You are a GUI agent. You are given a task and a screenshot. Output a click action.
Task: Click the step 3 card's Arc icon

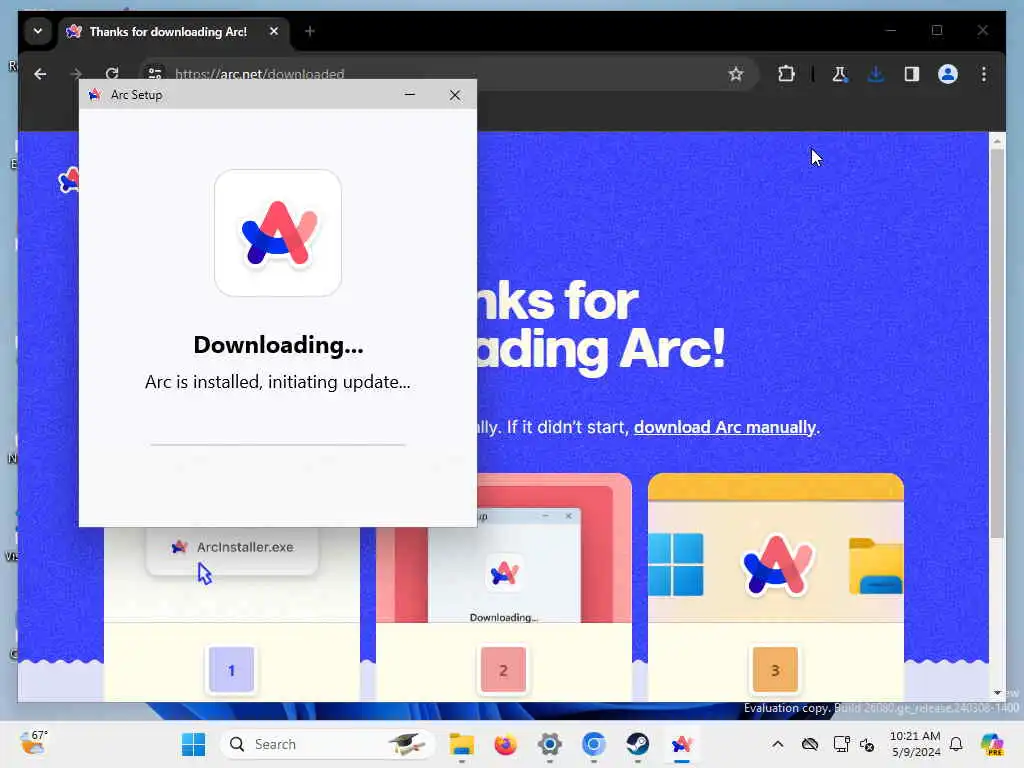tap(777, 565)
